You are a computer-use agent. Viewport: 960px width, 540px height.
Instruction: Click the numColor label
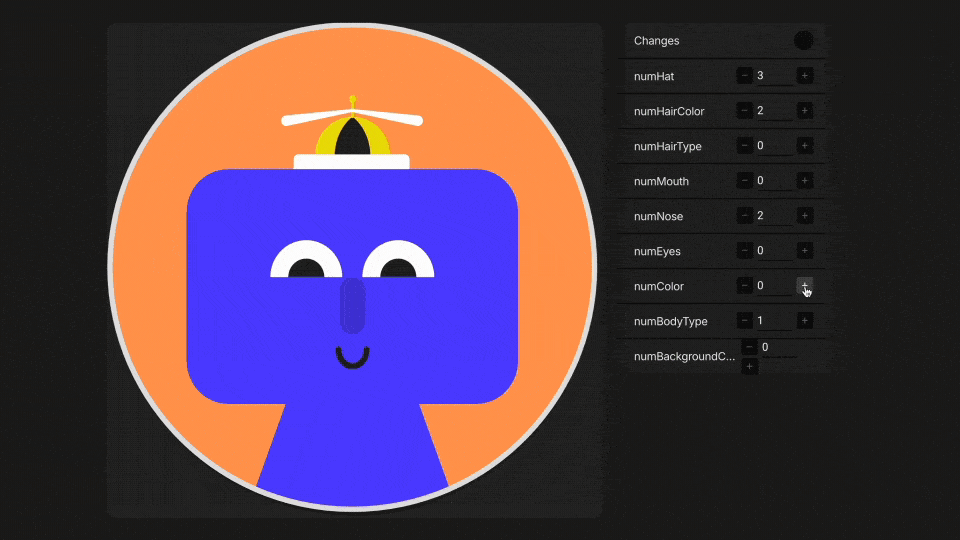click(659, 286)
